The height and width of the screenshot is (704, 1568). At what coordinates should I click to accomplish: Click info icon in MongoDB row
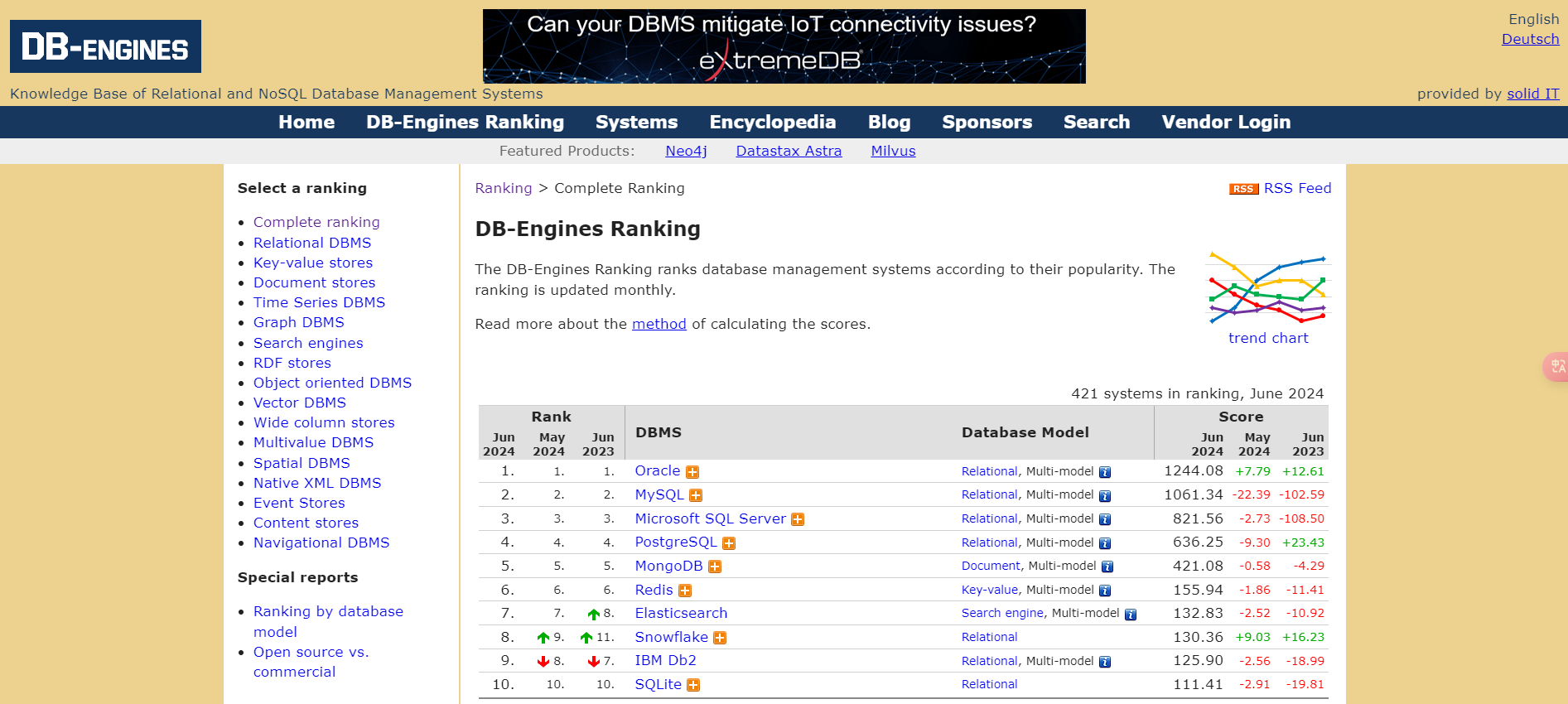click(1107, 567)
